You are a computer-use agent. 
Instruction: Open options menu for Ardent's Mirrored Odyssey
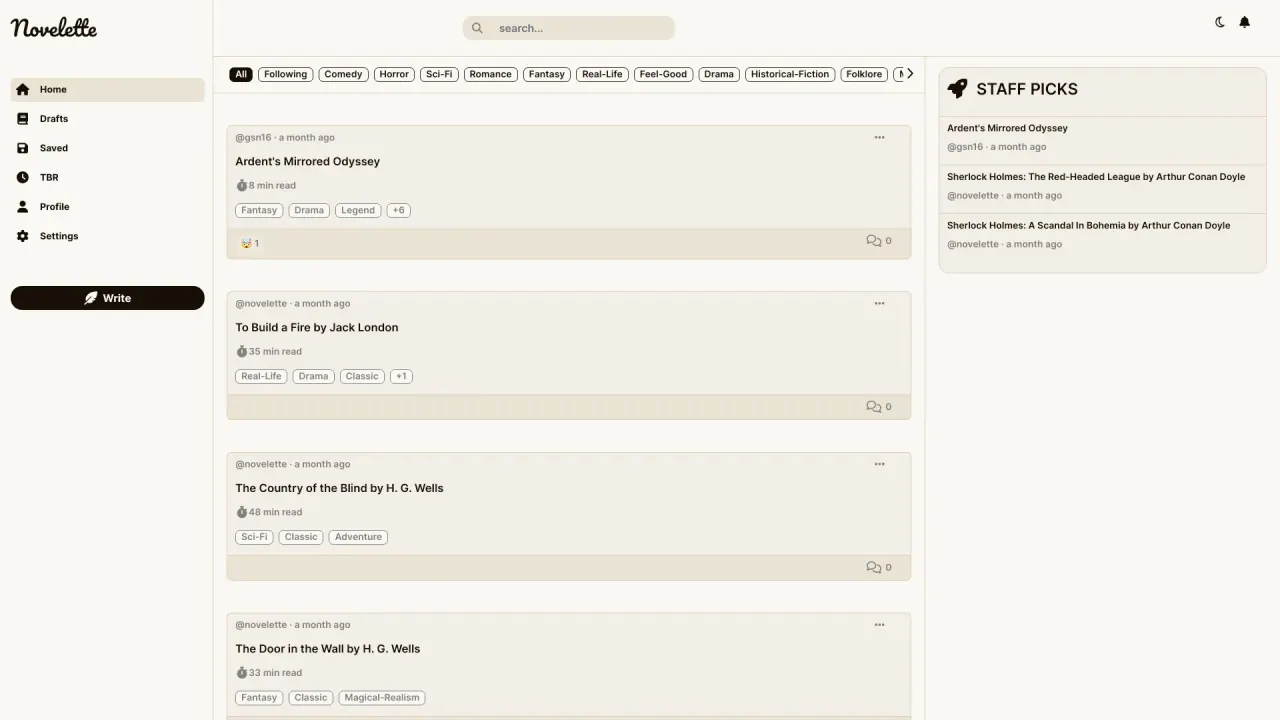coord(879,138)
